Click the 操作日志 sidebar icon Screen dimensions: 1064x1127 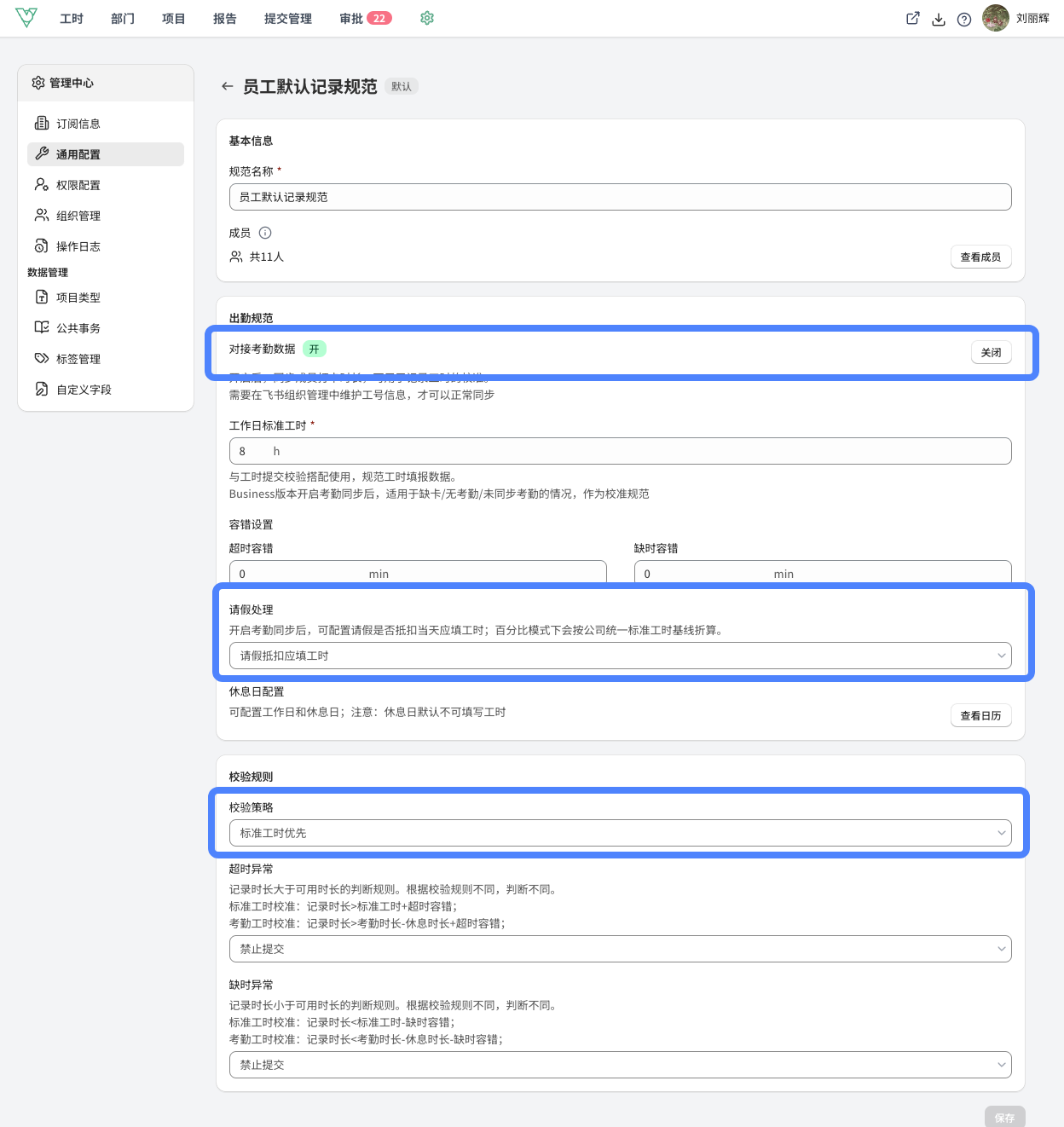coord(42,246)
